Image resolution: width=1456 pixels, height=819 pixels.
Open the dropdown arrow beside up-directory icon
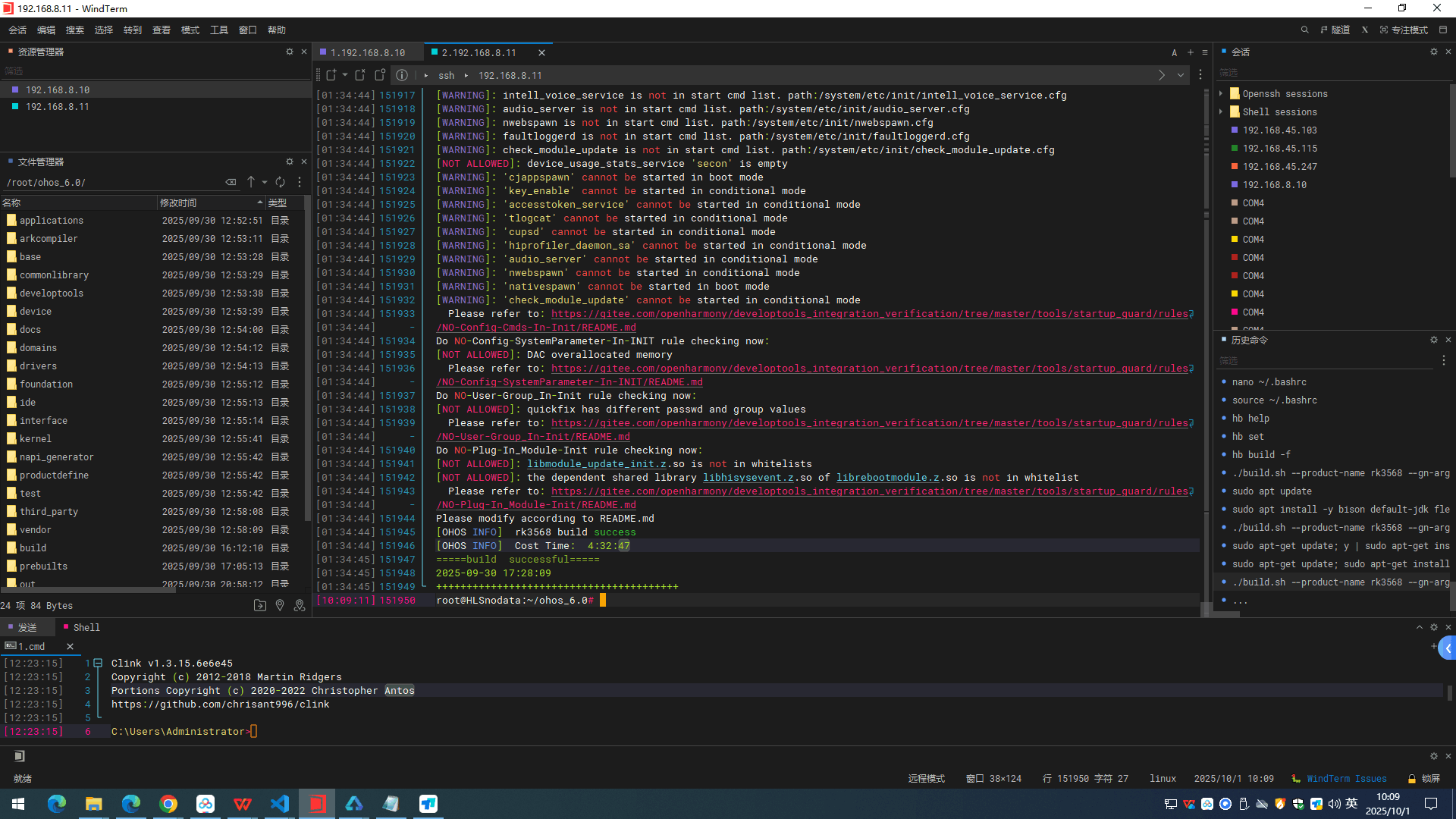[265, 182]
